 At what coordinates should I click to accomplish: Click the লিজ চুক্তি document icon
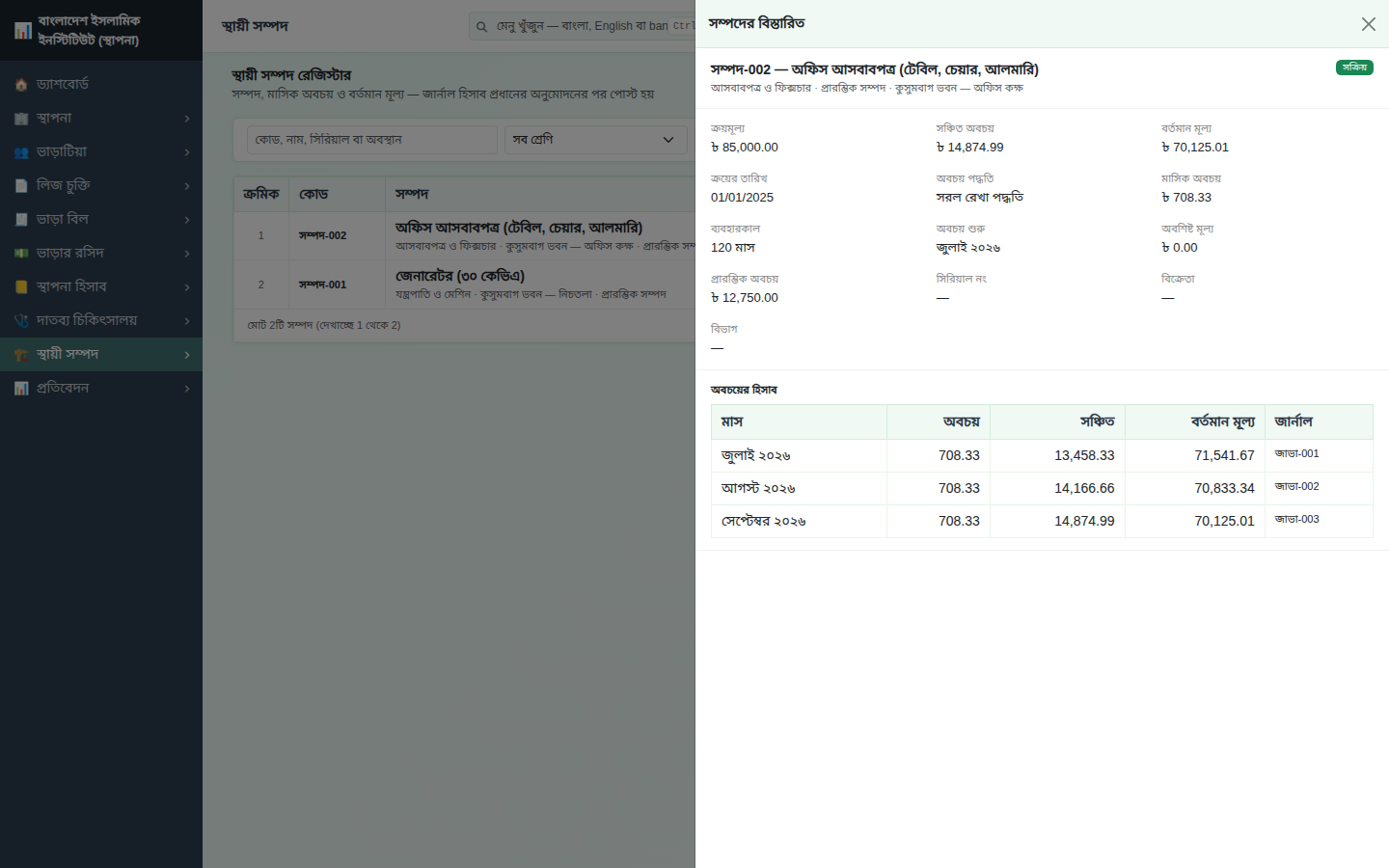[21, 186]
